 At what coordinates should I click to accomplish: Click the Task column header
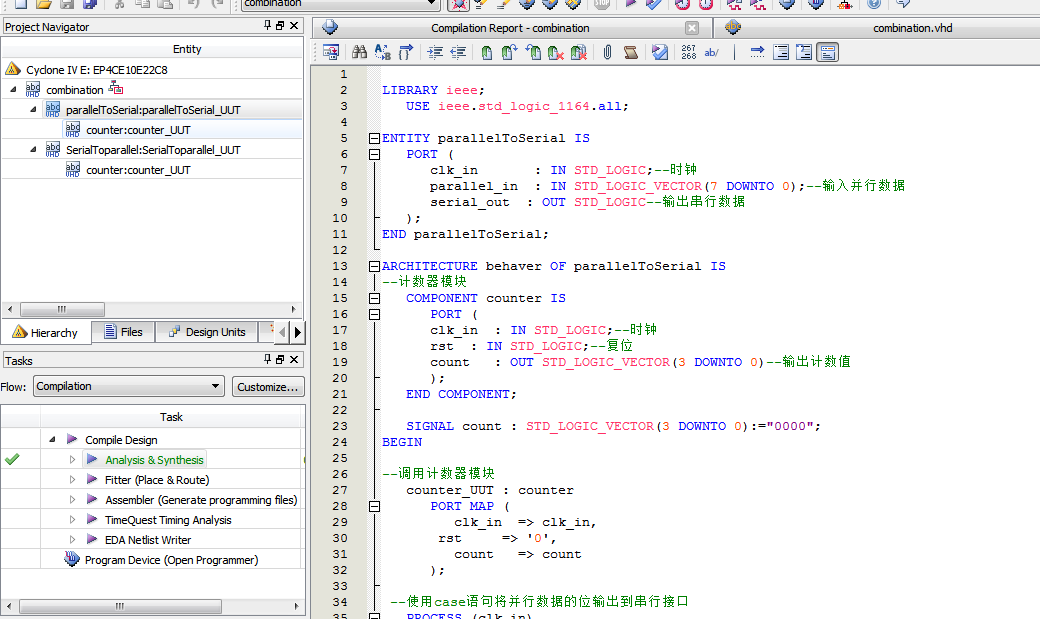[x=171, y=417]
